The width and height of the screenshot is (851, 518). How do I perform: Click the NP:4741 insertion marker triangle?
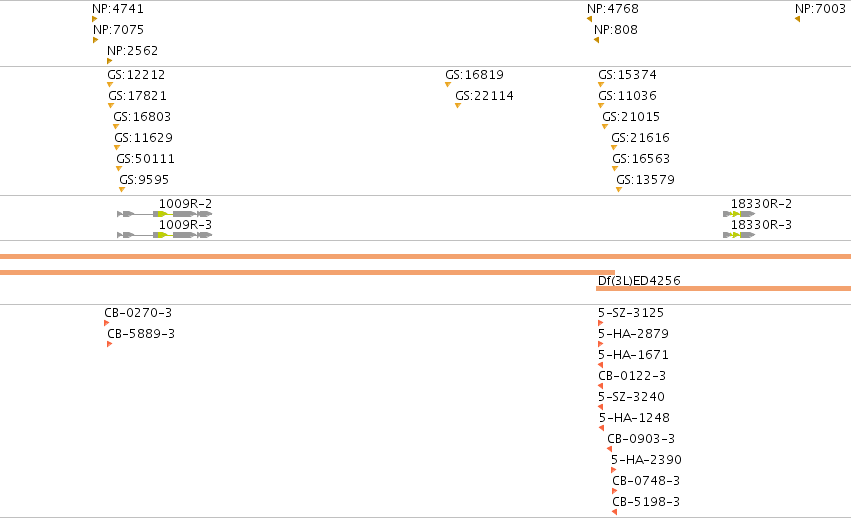[x=94, y=20]
